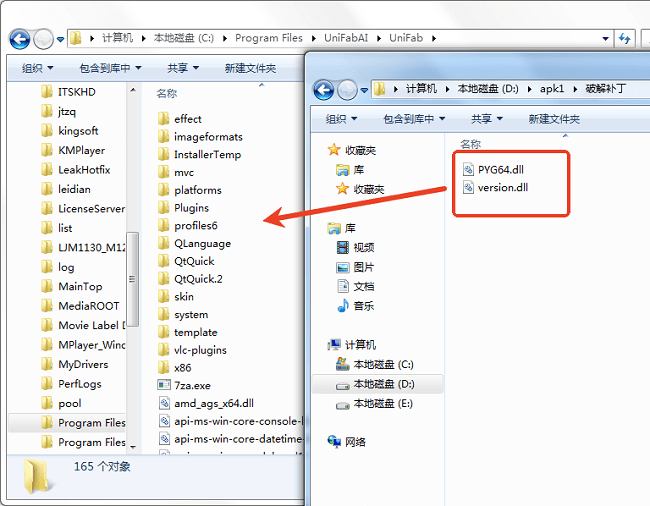
Task: Open the QLanguage folder
Action: point(202,243)
